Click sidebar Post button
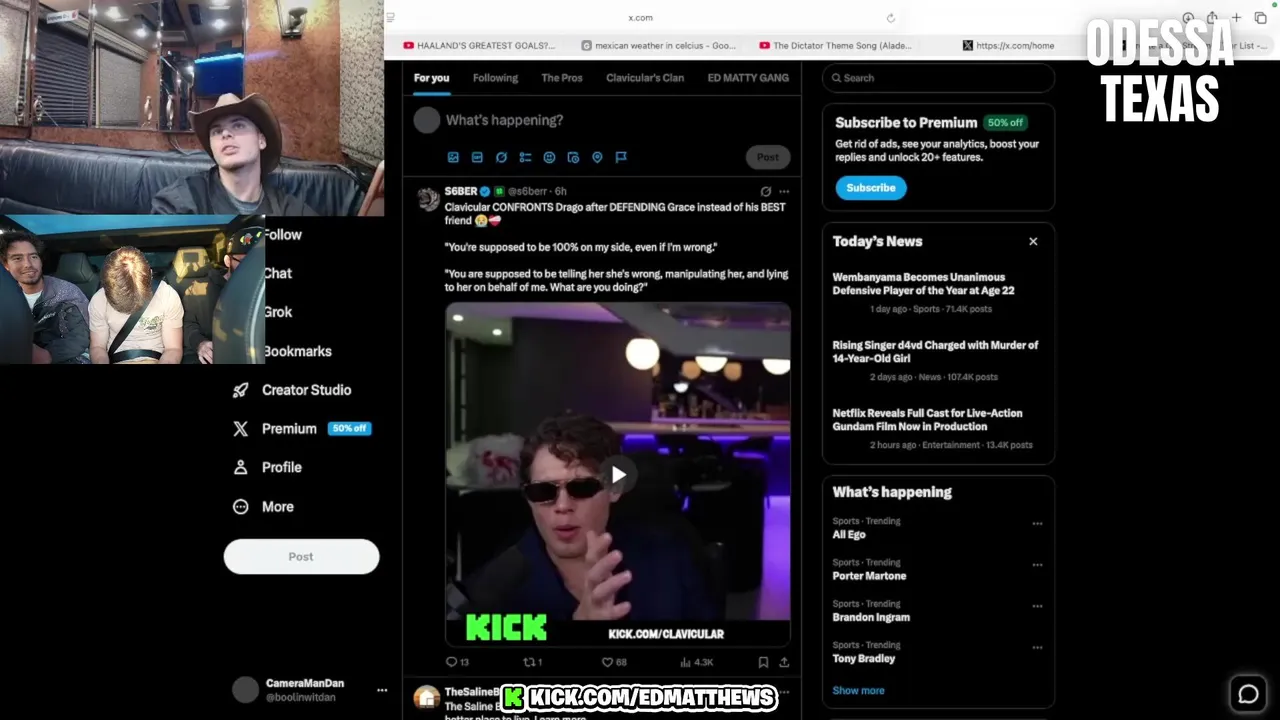 [x=301, y=557]
